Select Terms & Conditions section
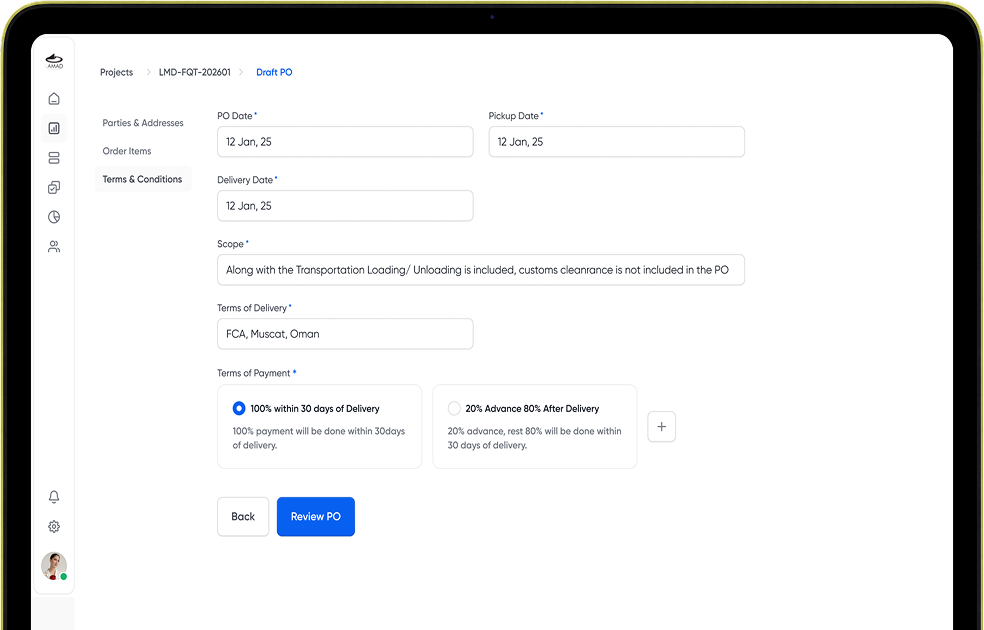This screenshot has height=630, width=984. (x=142, y=179)
